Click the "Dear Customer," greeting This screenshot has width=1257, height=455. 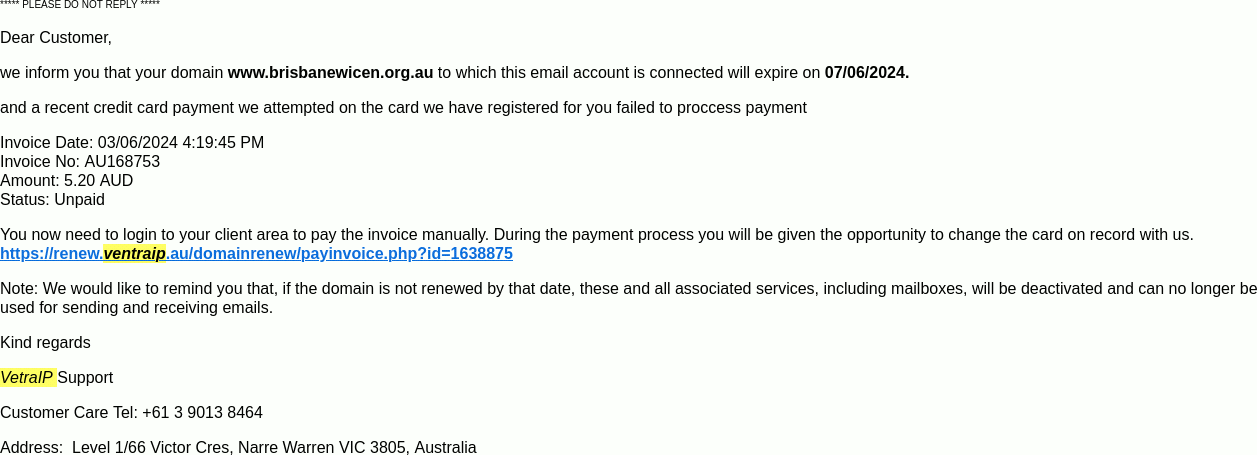(x=56, y=38)
